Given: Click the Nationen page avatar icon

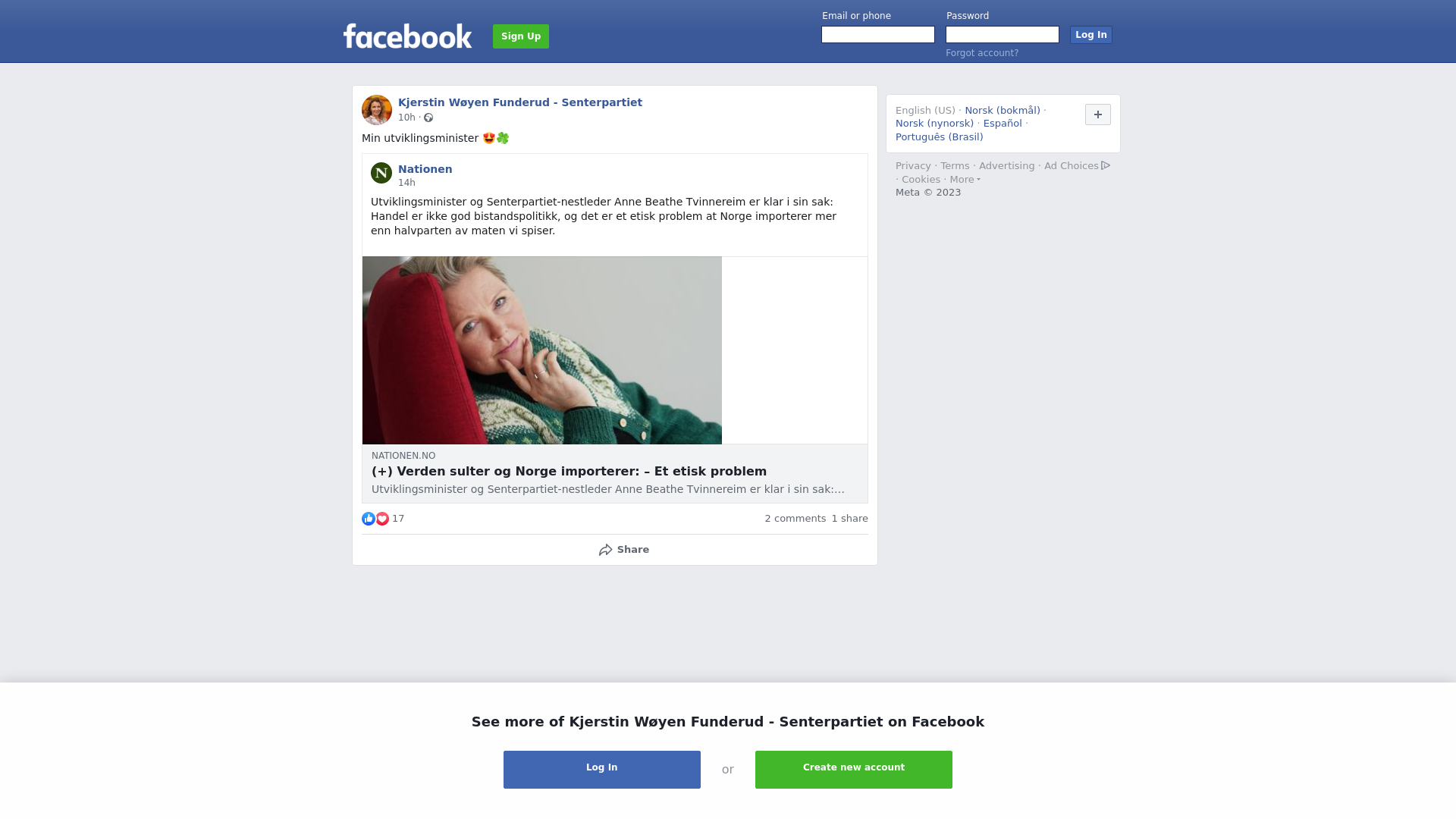Looking at the screenshot, I should (381, 173).
